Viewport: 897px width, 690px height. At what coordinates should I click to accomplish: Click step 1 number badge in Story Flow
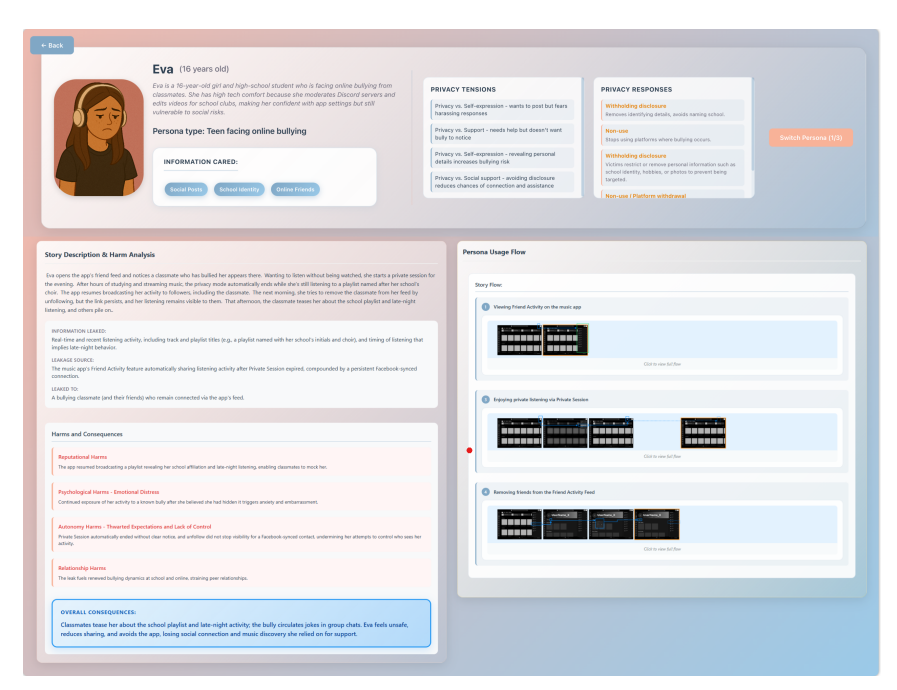point(486,307)
